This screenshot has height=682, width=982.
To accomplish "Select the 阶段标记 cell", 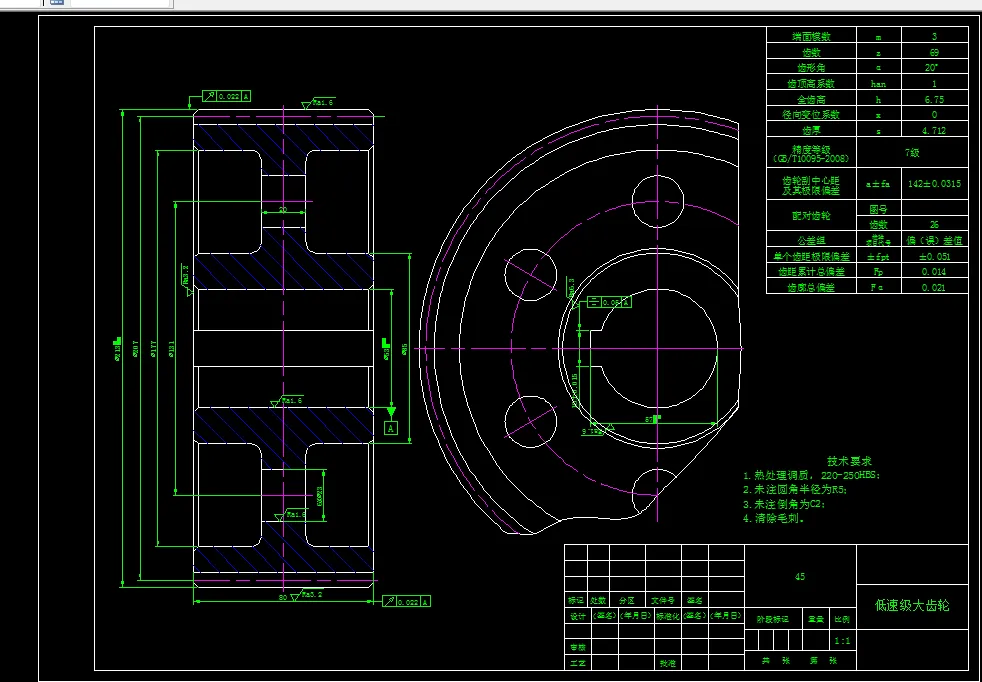I will [x=773, y=619].
